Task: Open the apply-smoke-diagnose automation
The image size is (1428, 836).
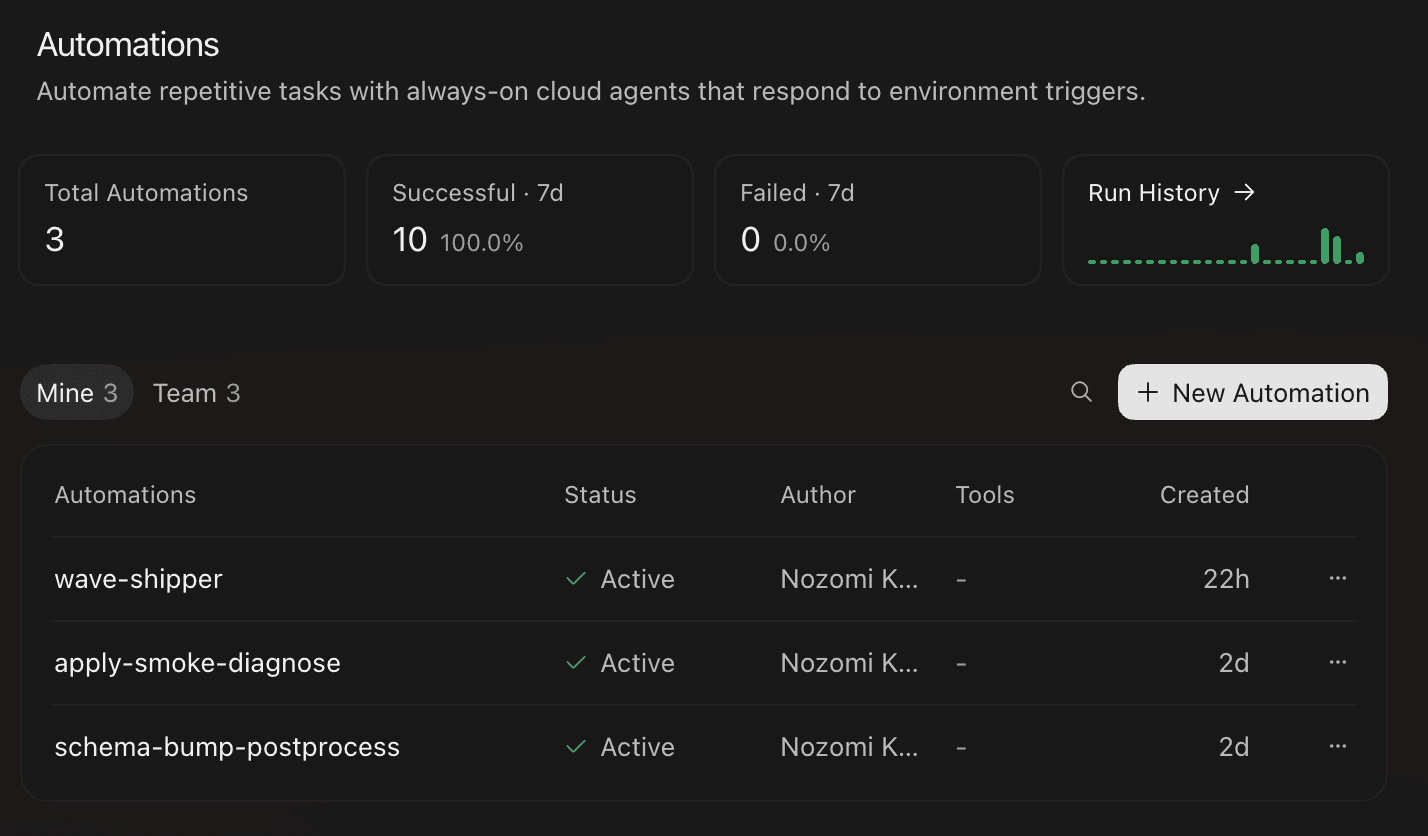Action: (x=197, y=663)
